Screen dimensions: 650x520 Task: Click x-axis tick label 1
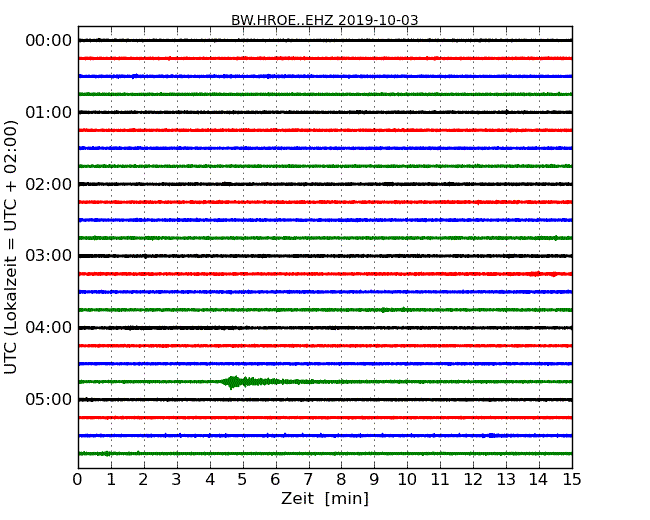[111, 479]
